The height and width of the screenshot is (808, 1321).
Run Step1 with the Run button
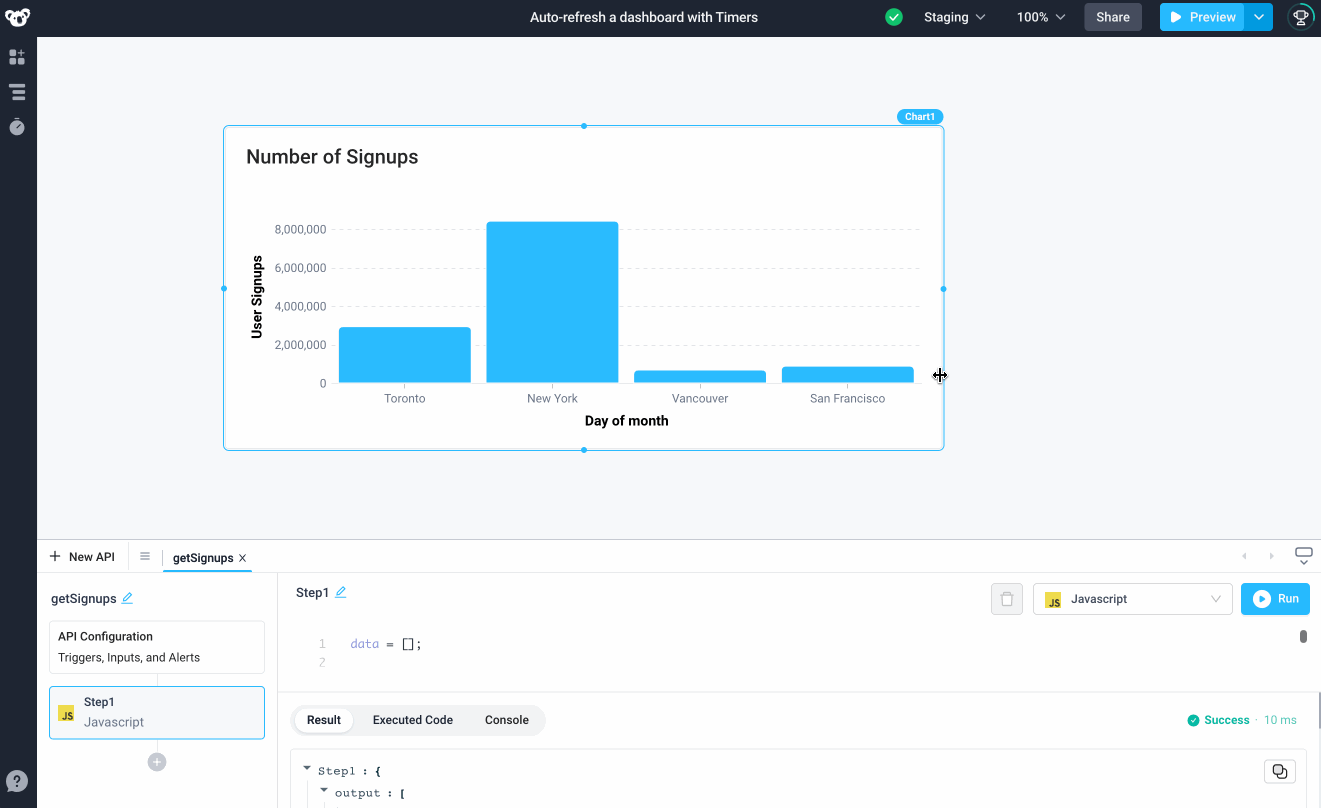pyautogui.click(x=1274, y=598)
